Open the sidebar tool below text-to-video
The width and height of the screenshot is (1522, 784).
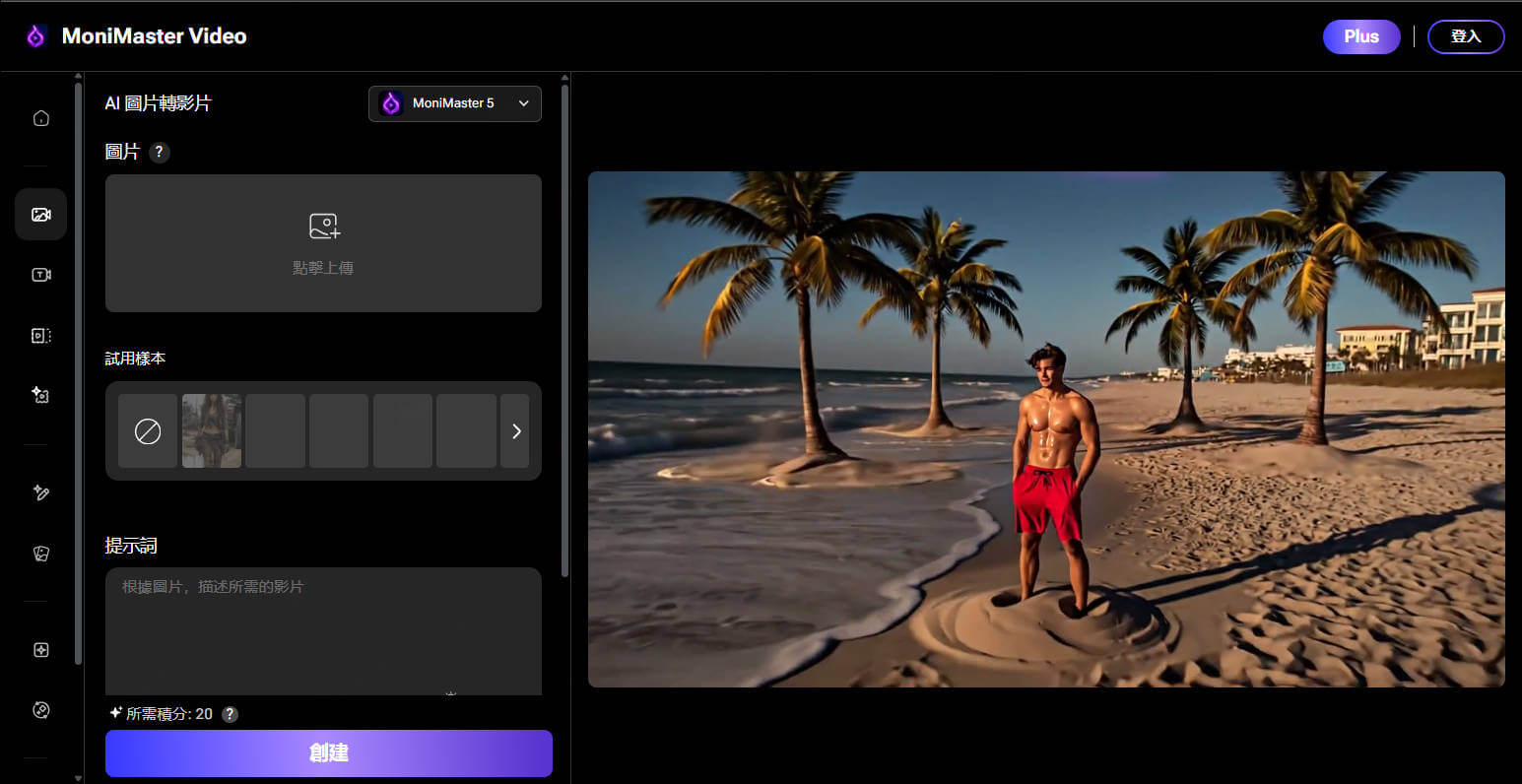click(41, 336)
